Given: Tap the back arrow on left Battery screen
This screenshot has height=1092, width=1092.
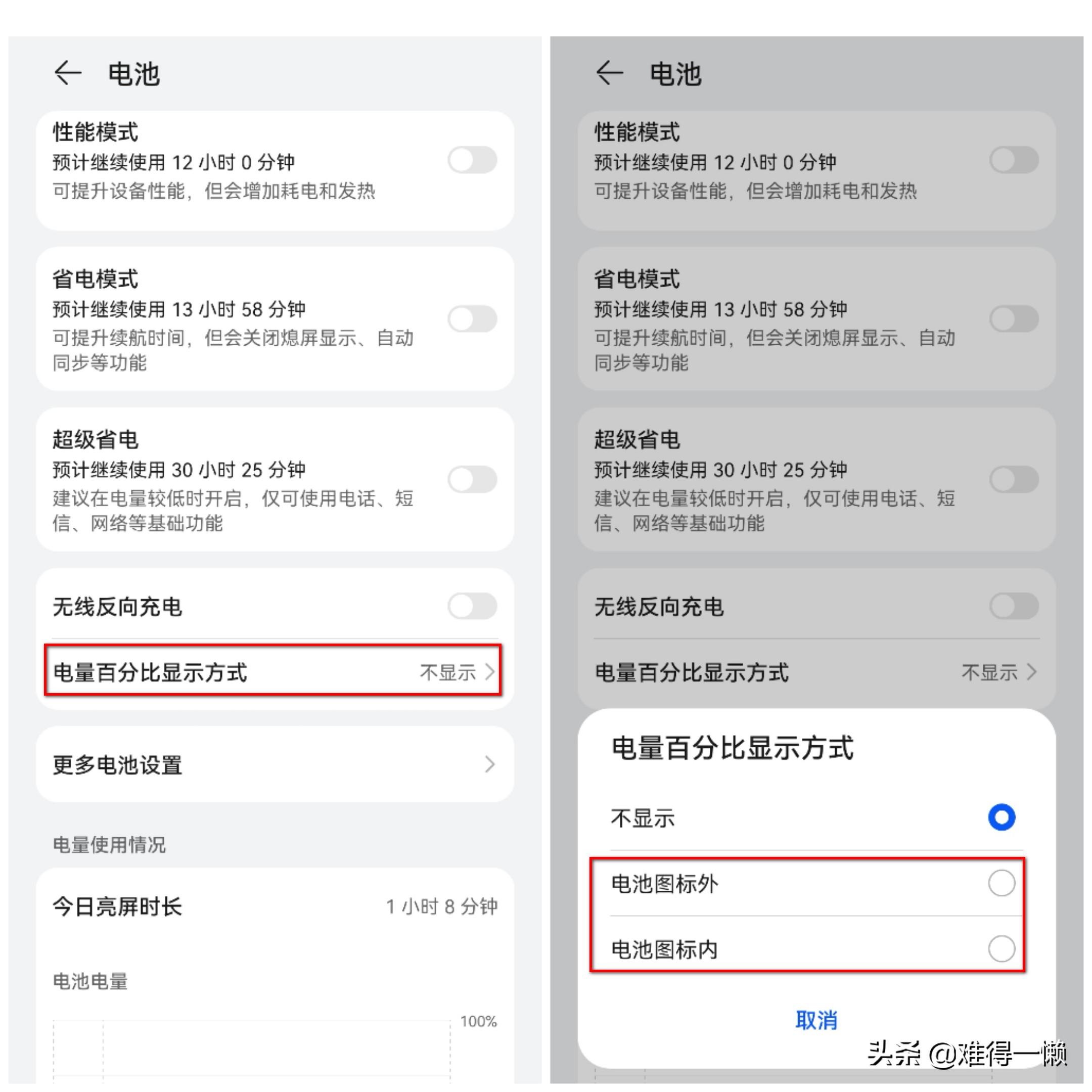Looking at the screenshot, I should (68, 73).
